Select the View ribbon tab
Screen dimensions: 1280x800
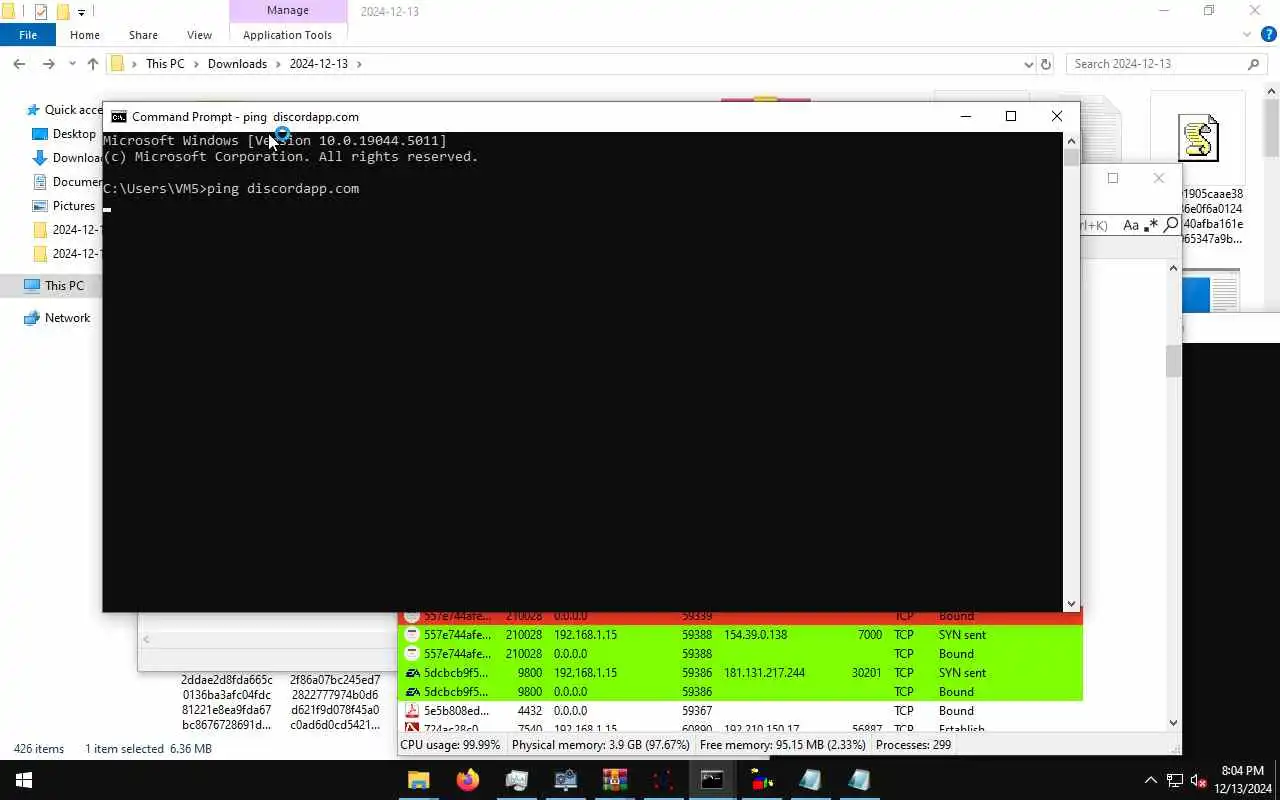pyautogui.click(x=199, y=35)
